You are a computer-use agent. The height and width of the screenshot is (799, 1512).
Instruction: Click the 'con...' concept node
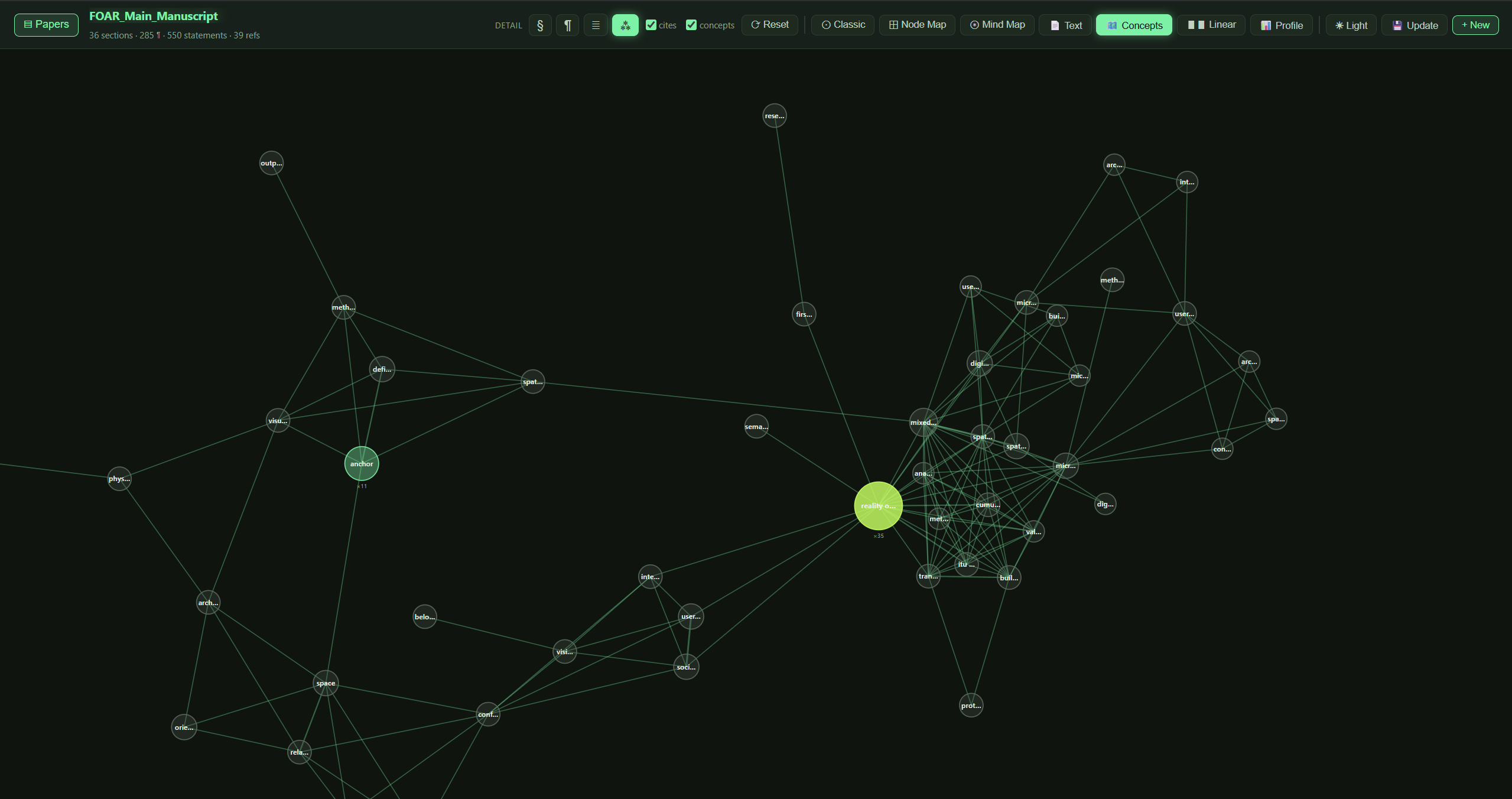(x=1222, y=449)
